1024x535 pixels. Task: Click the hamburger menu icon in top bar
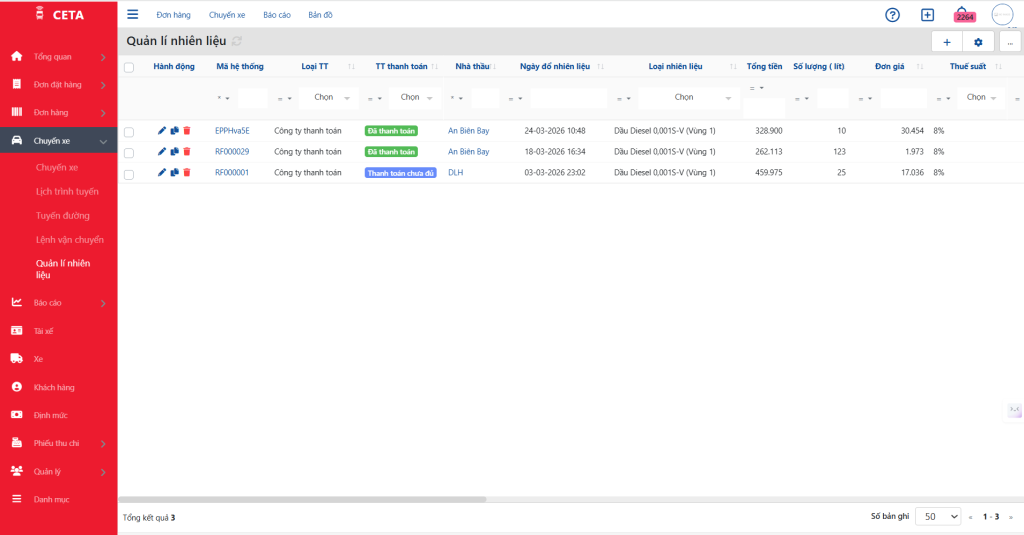(133, 14)
